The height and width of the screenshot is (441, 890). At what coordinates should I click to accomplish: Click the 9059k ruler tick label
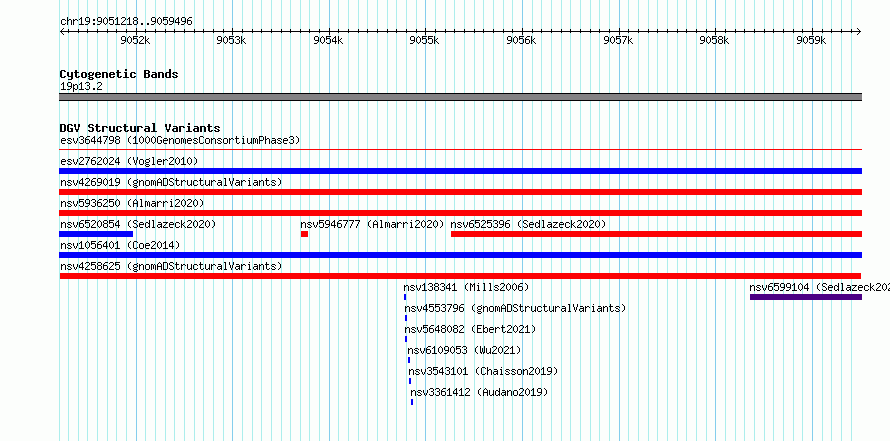click(811, 40)
